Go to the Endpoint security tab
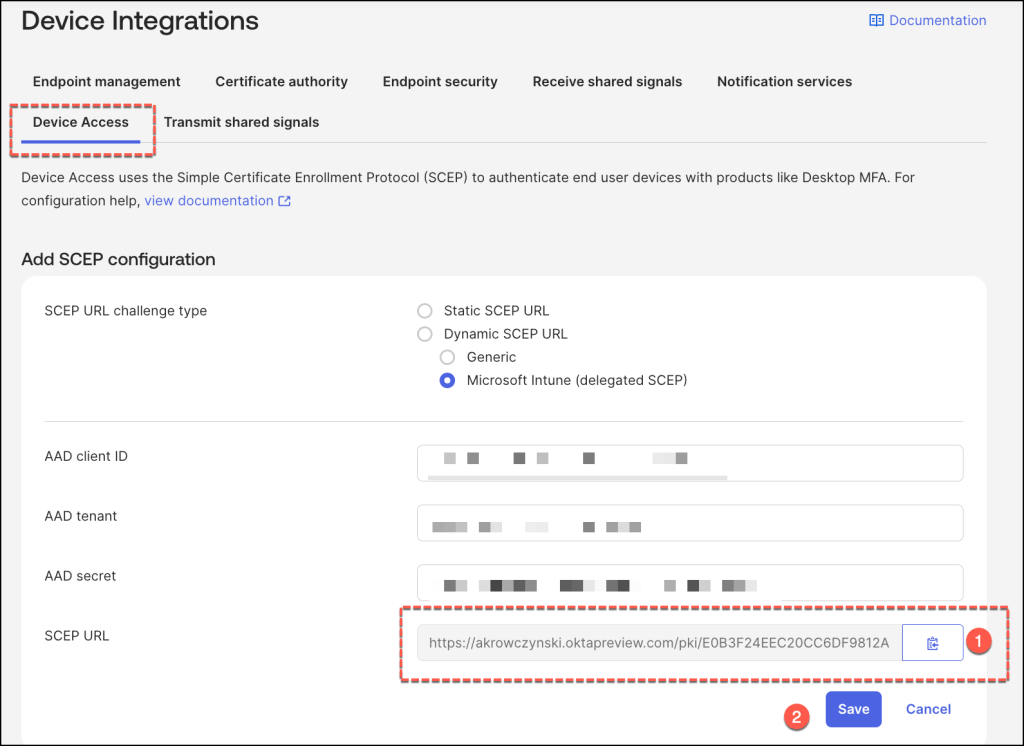This screenshot has height=746, width=1024. [440, 82]
